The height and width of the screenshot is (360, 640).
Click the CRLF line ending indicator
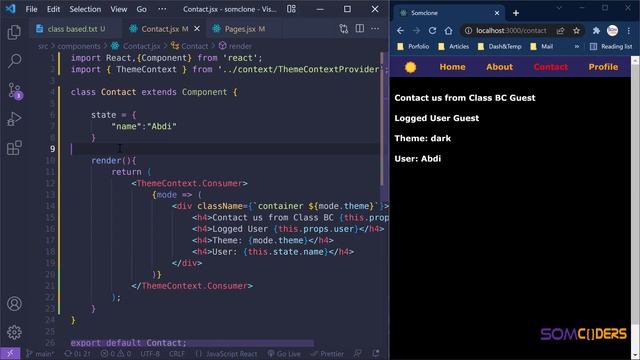tap(177, 354)
